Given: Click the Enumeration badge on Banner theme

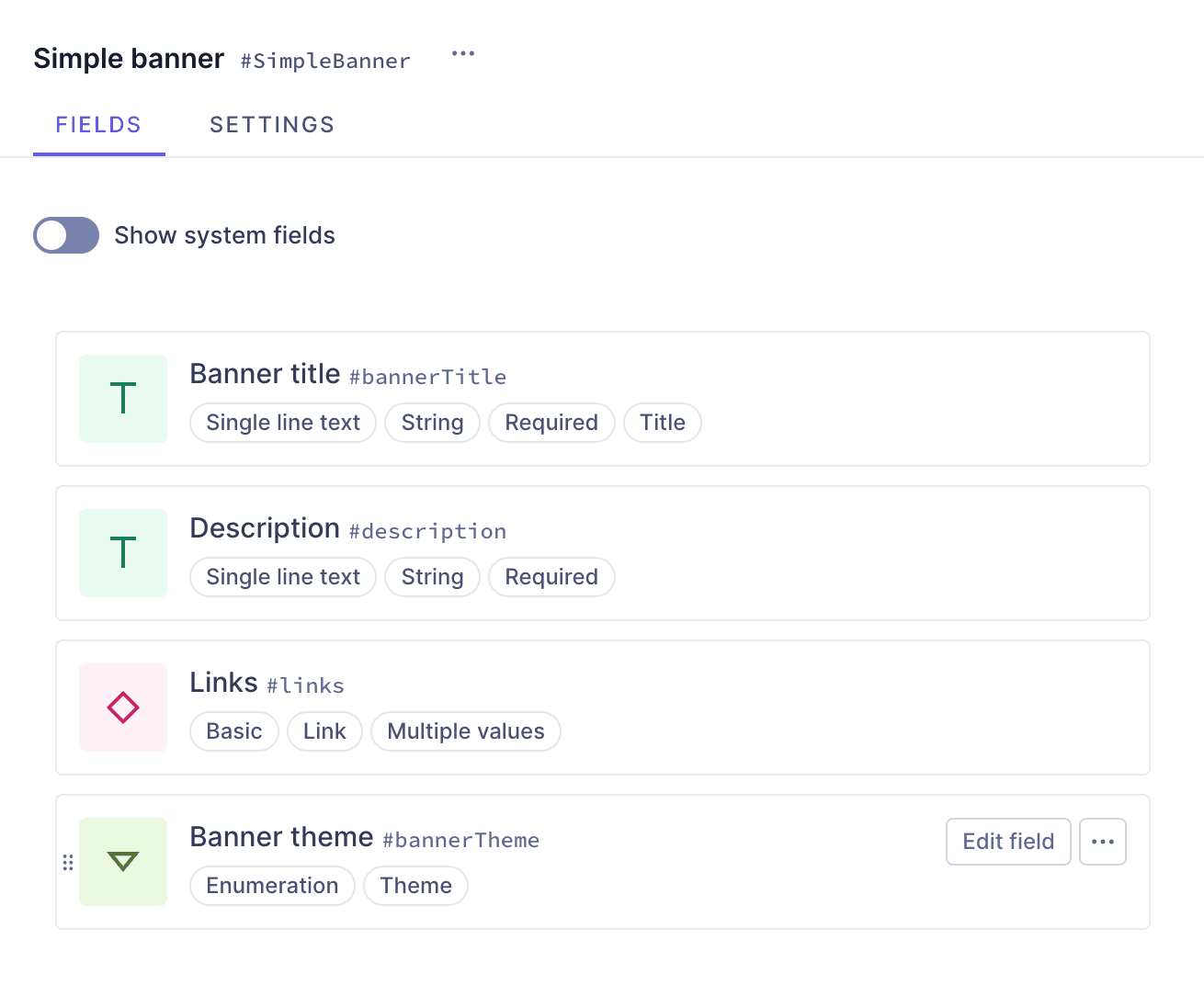Looking at the screenshot, I should [x=272, y=885].
